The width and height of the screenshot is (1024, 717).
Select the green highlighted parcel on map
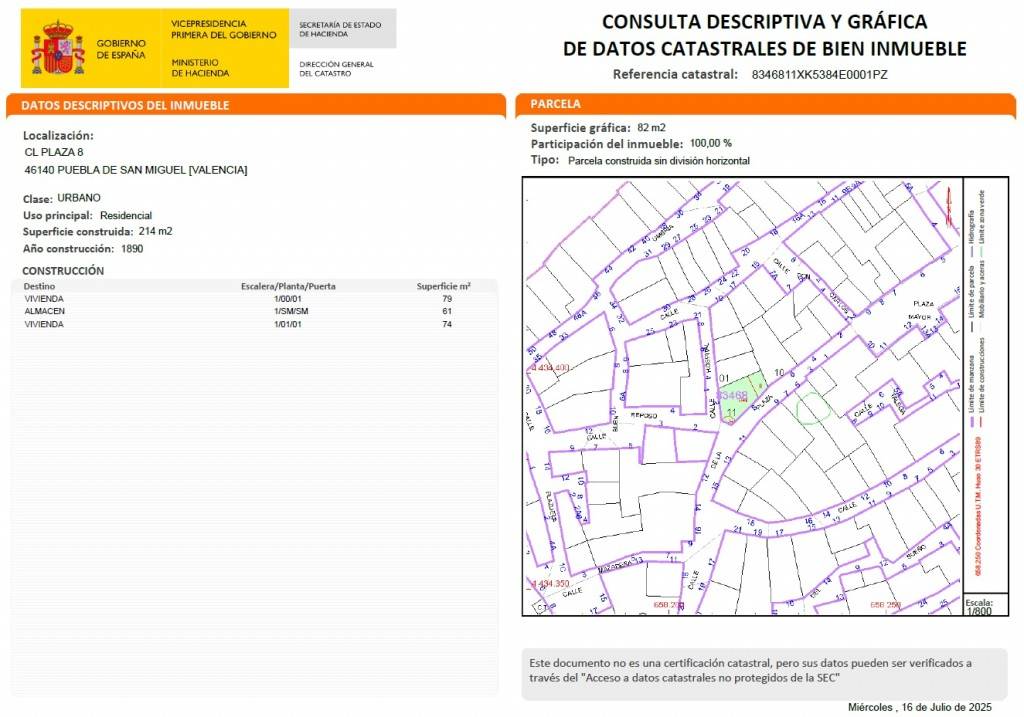[x=744, y=396]
